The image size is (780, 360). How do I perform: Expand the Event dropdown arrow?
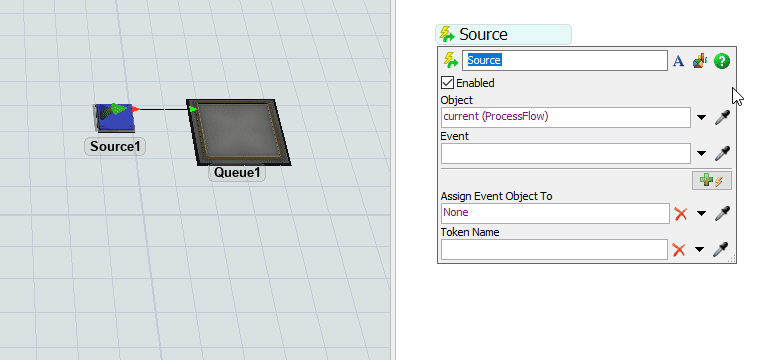701,154
